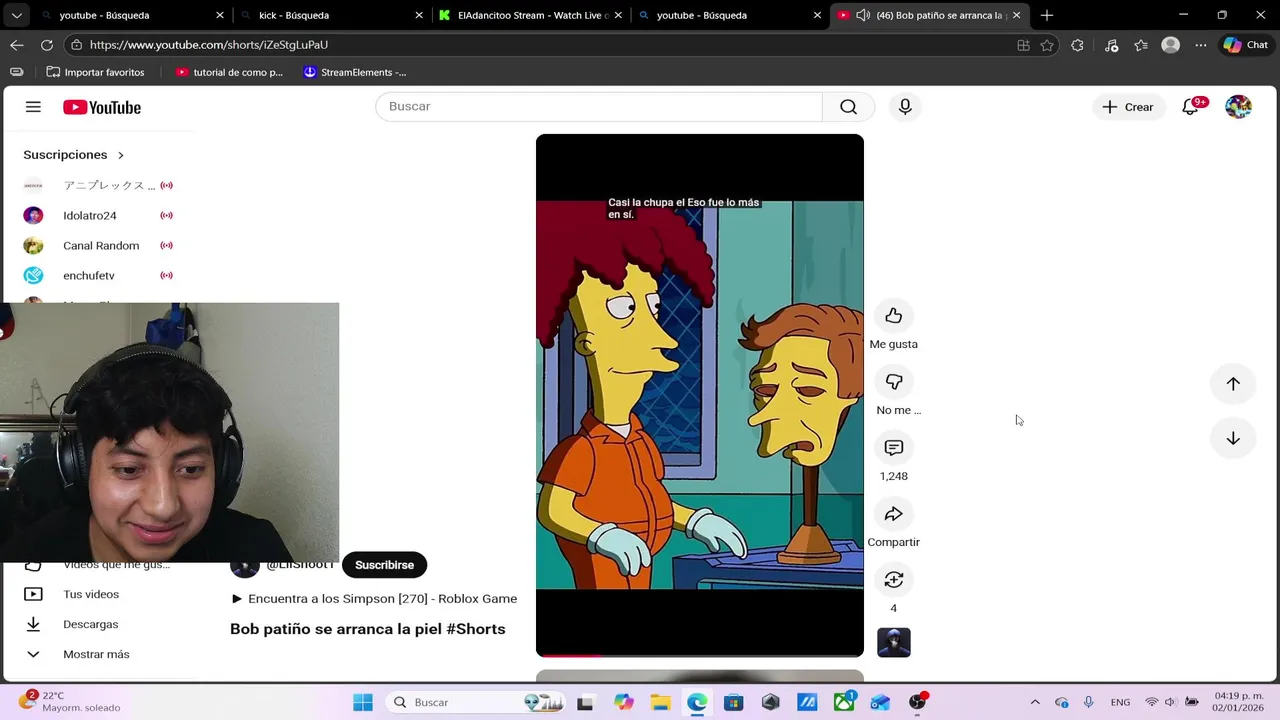Open StreamElements bookmark

click(355, 72)
